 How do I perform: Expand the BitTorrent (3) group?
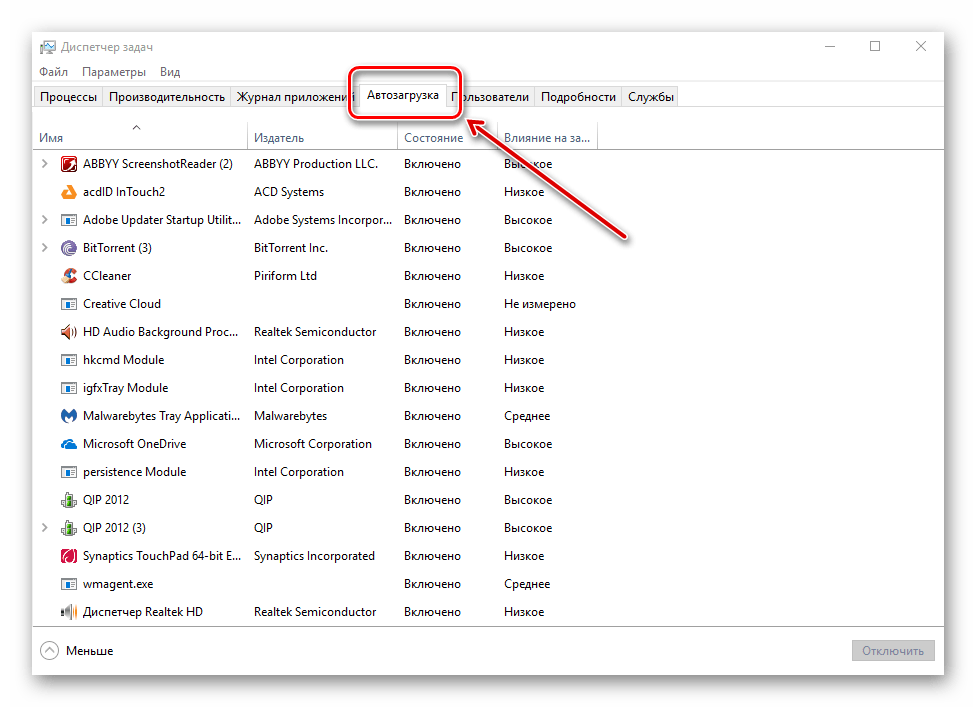(44, 248)
